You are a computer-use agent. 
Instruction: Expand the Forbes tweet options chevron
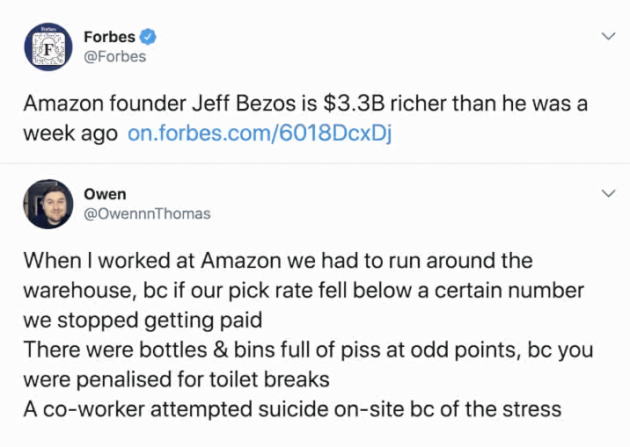point(606,36)
